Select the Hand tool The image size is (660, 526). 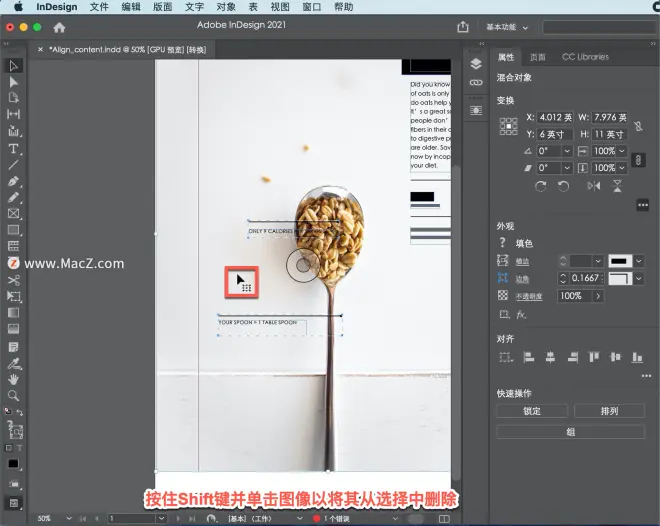click(x=13, y=379)
